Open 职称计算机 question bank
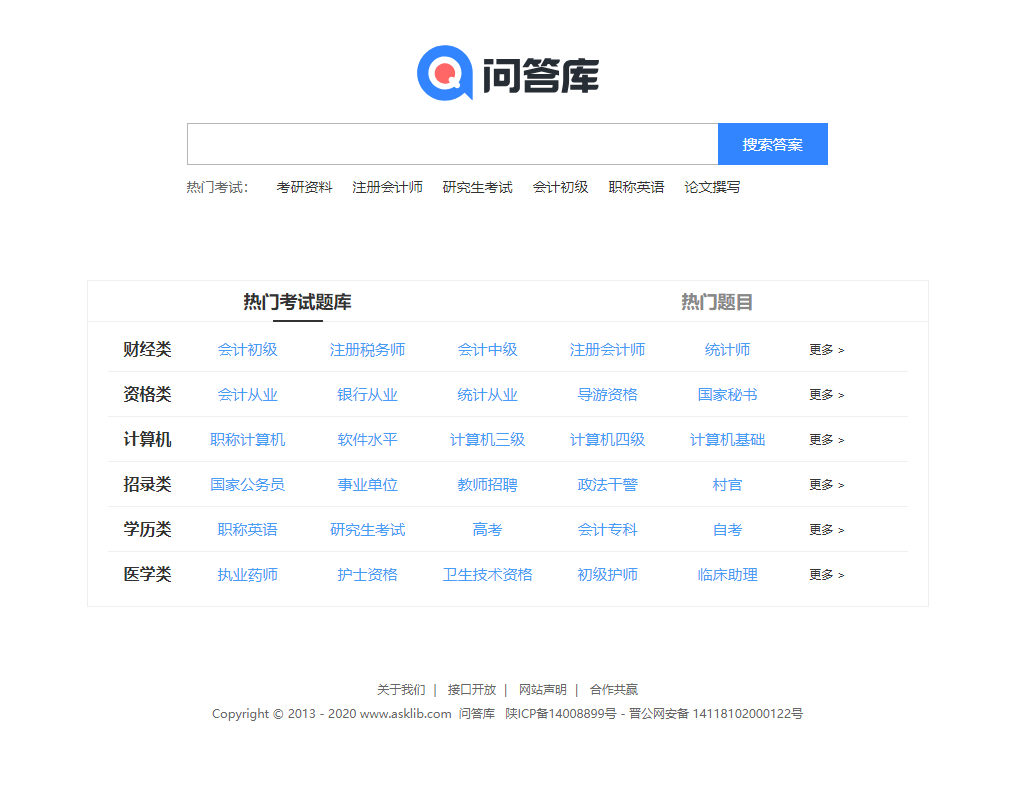Image resolution: width=1035 pixels, height=786 pixels. (248, 440)
